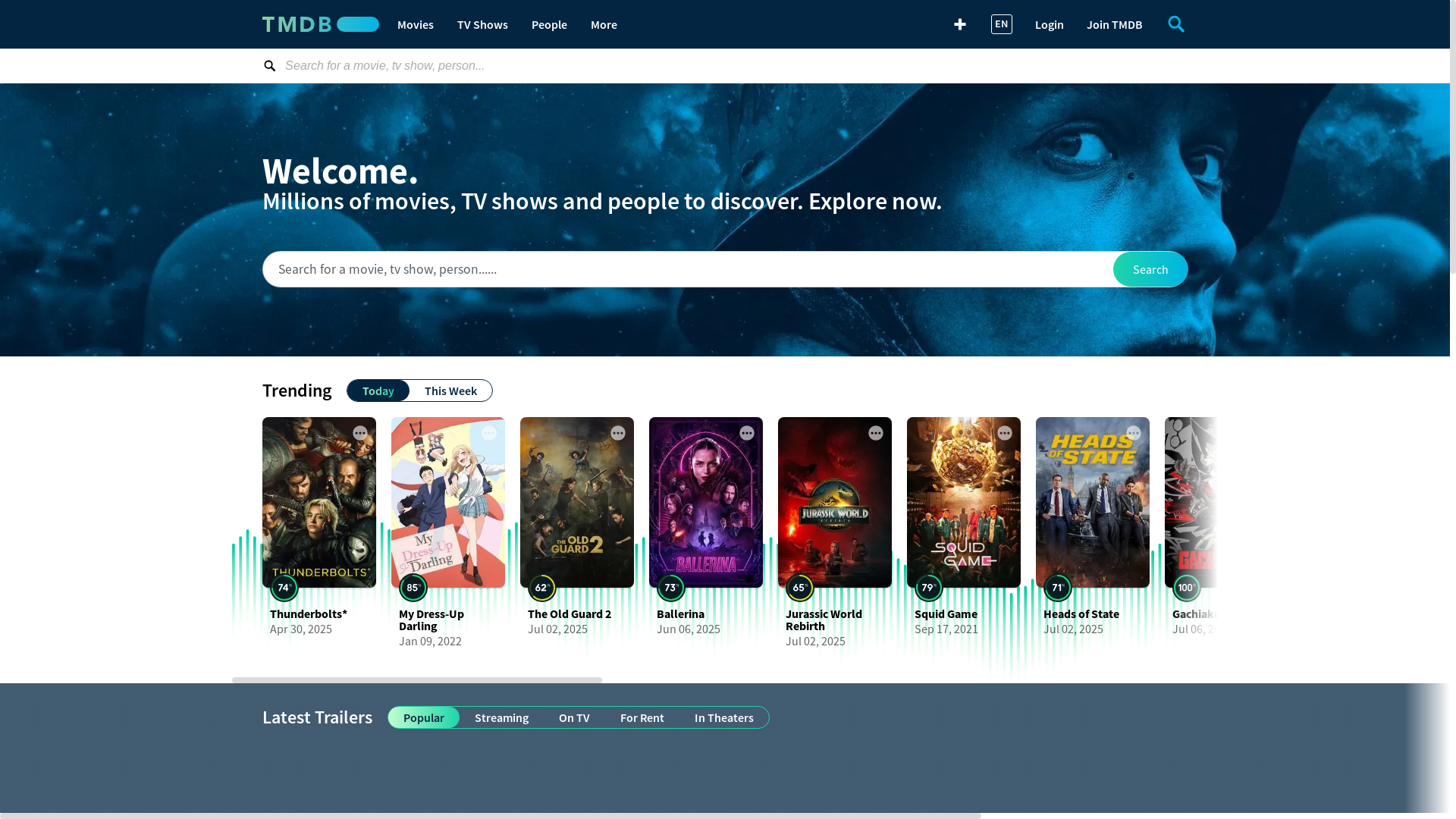Click the 73% score badge for Ballerina
1456x819 pixels.
[671, 588]
